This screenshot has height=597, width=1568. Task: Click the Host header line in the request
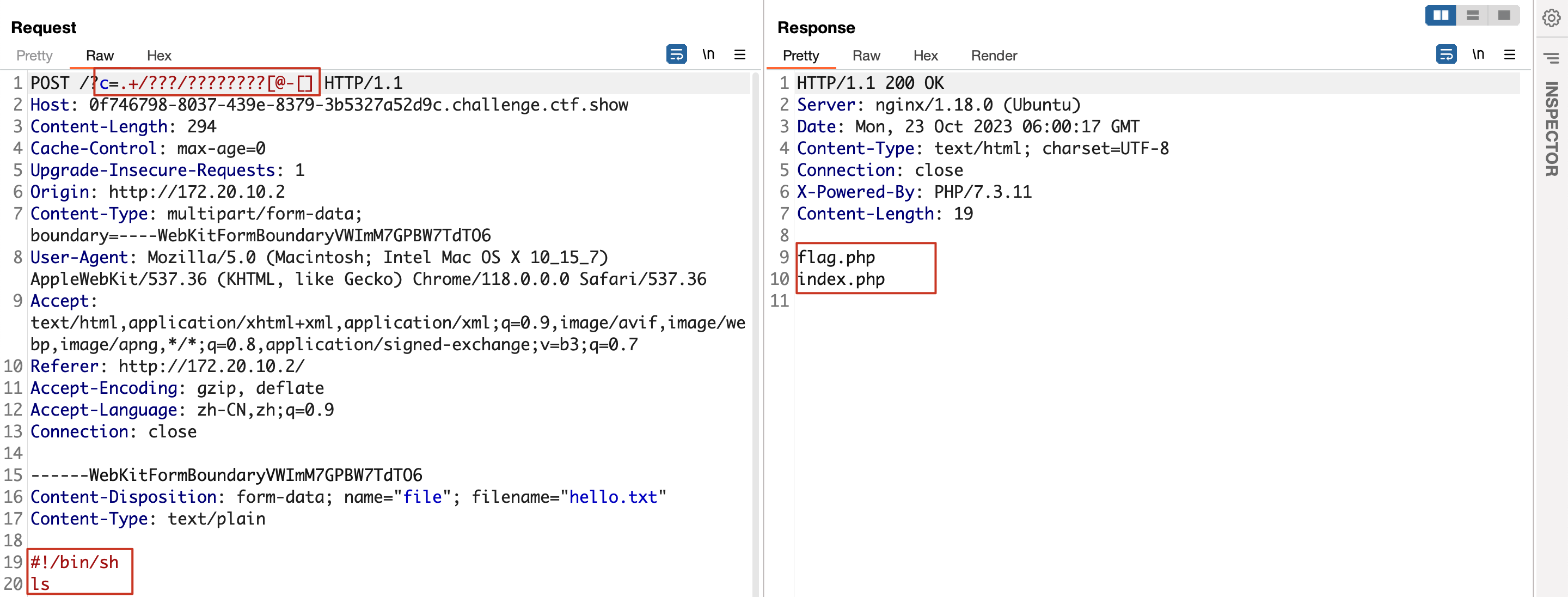point(329,105)
